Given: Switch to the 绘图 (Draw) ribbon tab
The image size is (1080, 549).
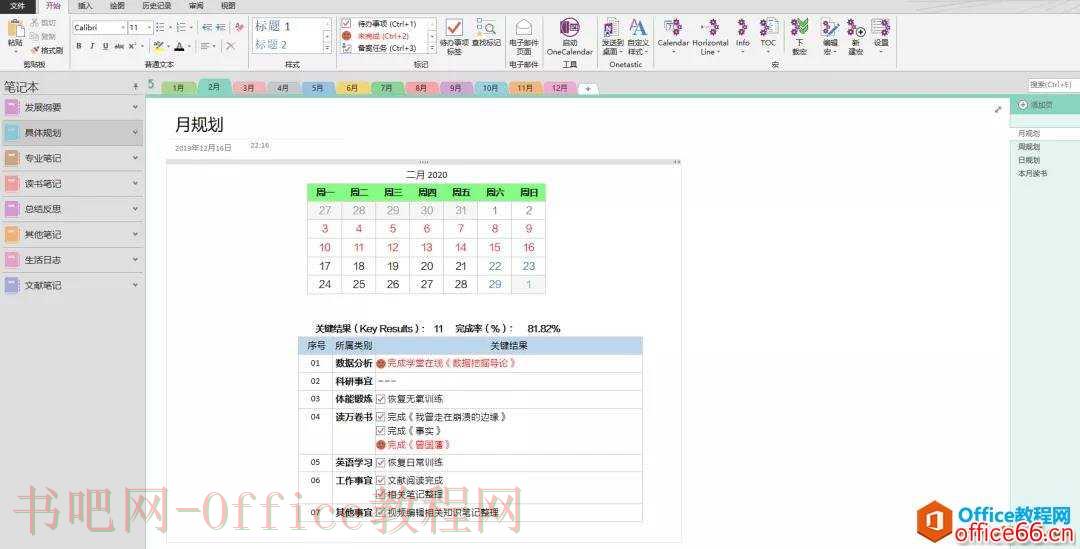Looking at the screenshot, I should coord(118,6).
